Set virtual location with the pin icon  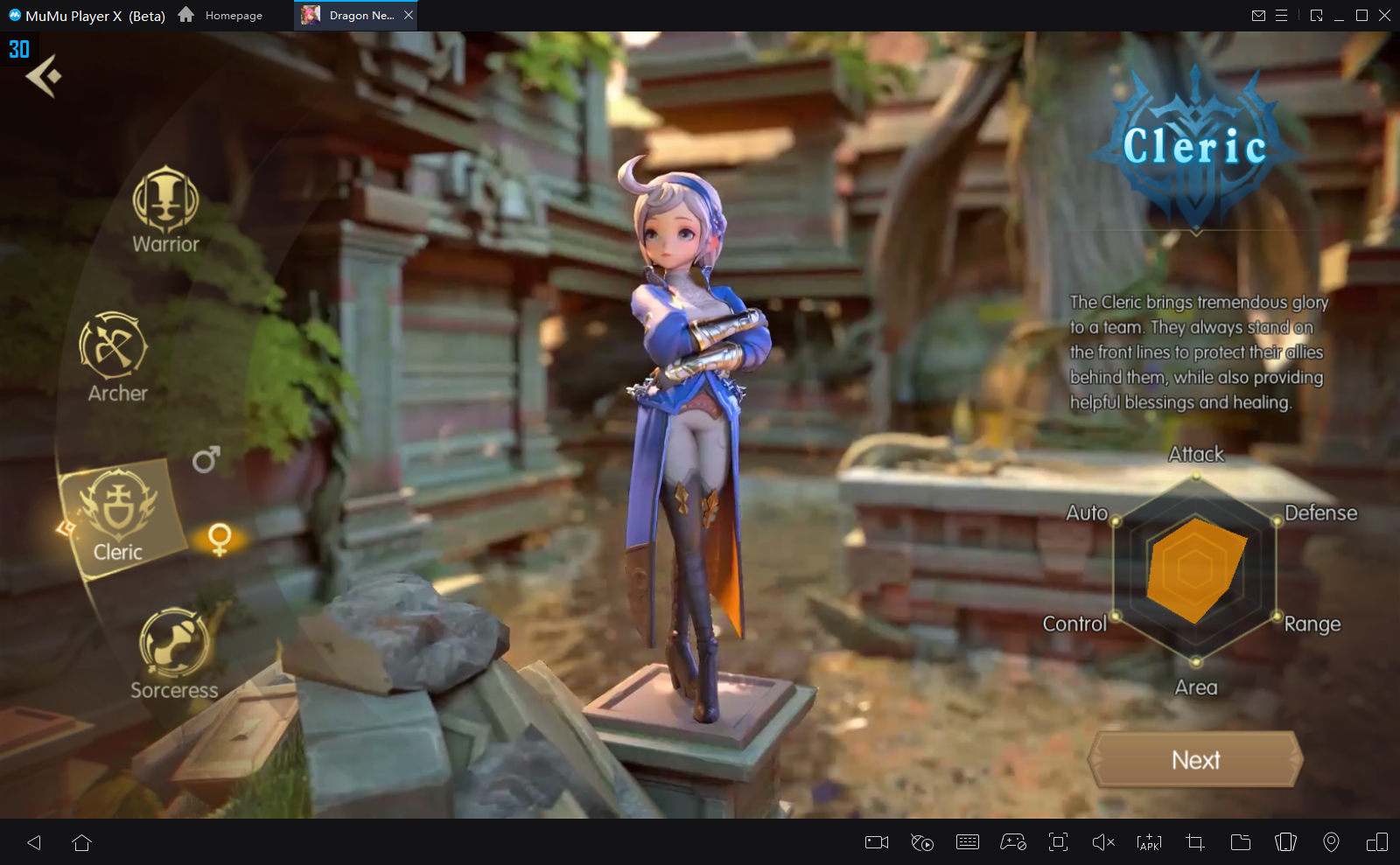click(x=1331, y=842)
